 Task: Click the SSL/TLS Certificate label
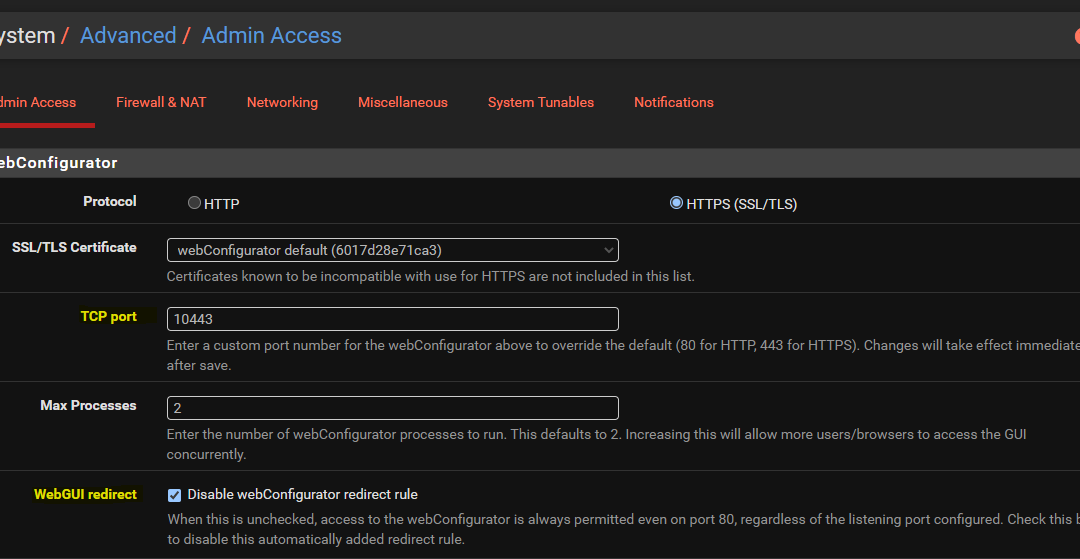(x=74, y=247)
